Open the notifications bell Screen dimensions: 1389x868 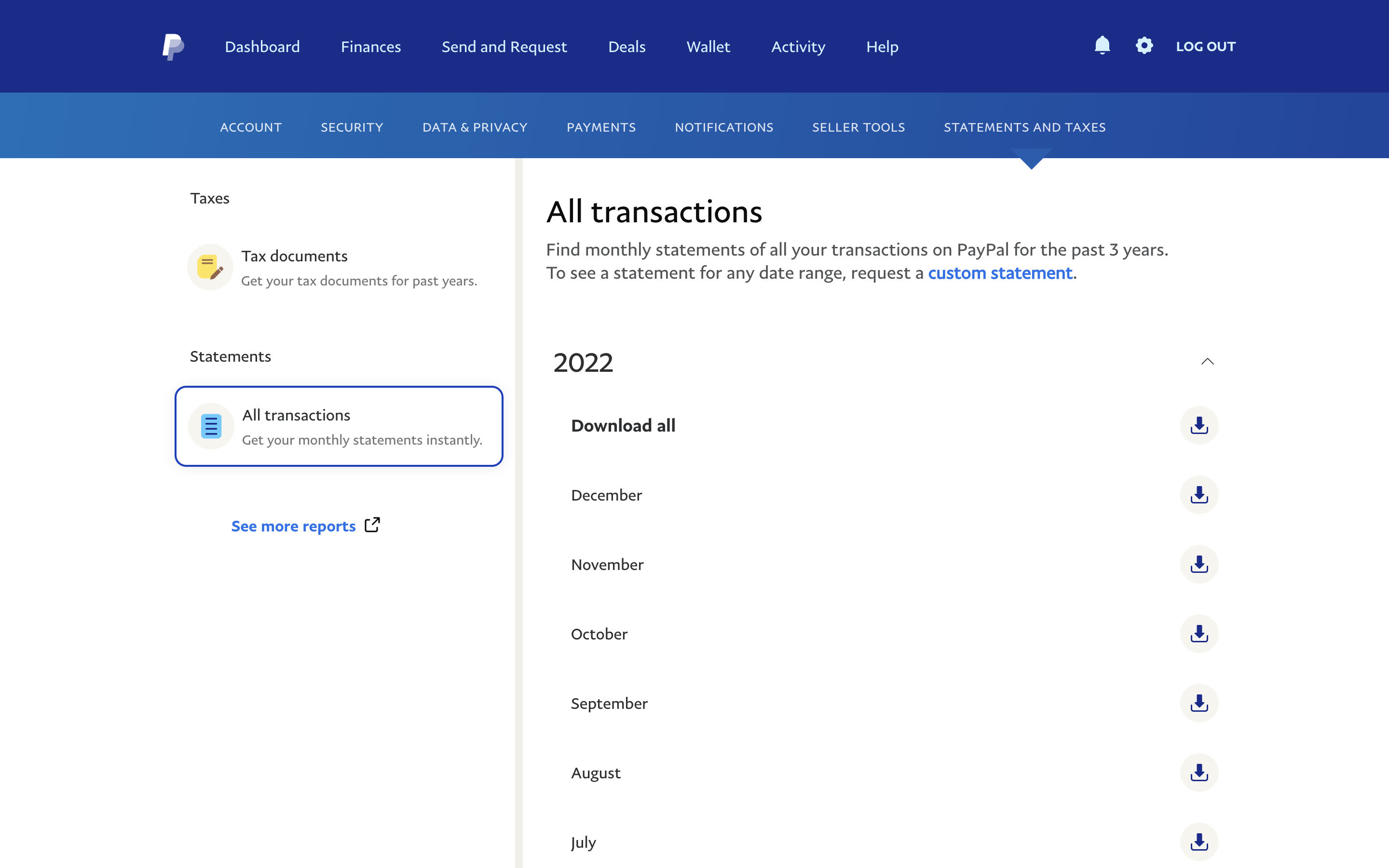pyautogui.click(x=1102, y=45)
